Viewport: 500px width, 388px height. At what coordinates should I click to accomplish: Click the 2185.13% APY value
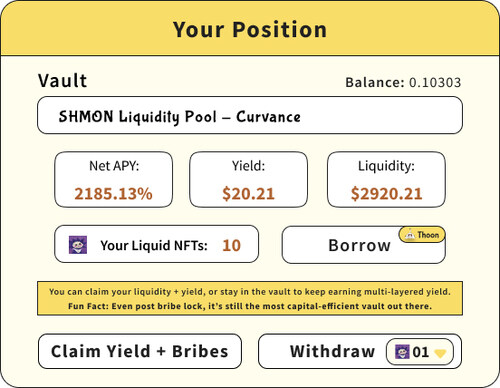pos(113,194)
